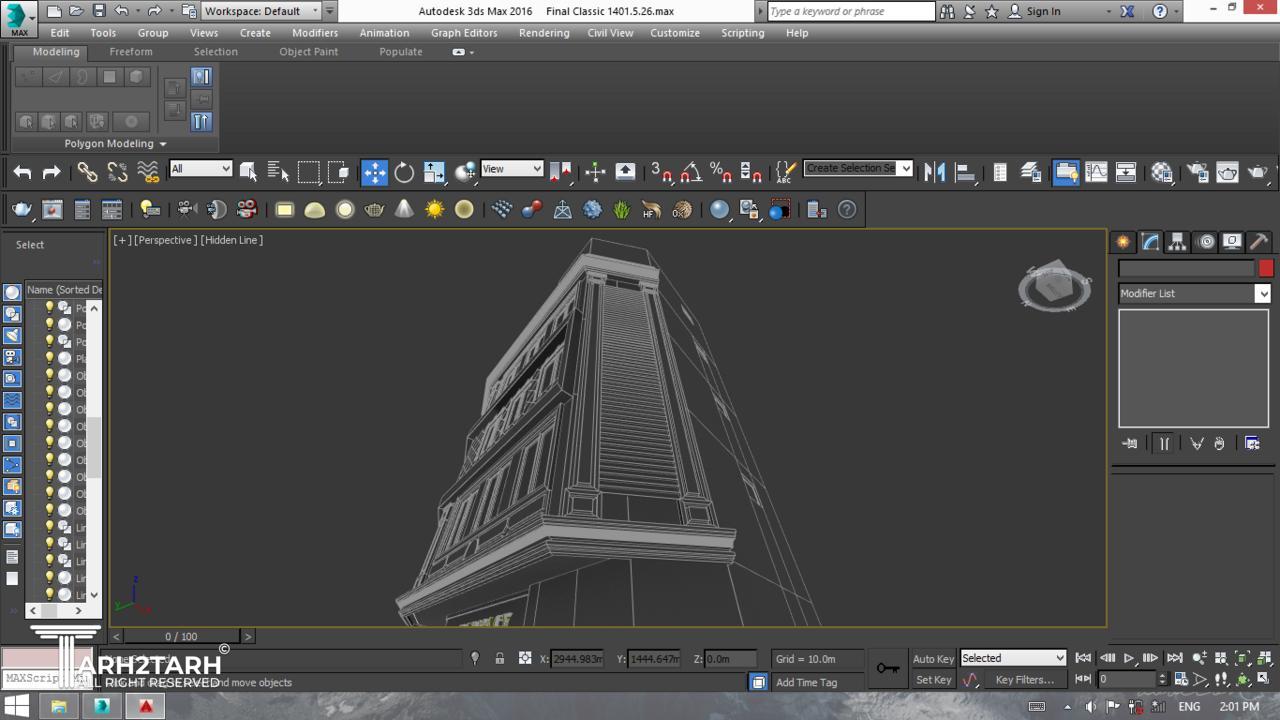Switch to the Freeform ribbon tab

tap(131, 51)
